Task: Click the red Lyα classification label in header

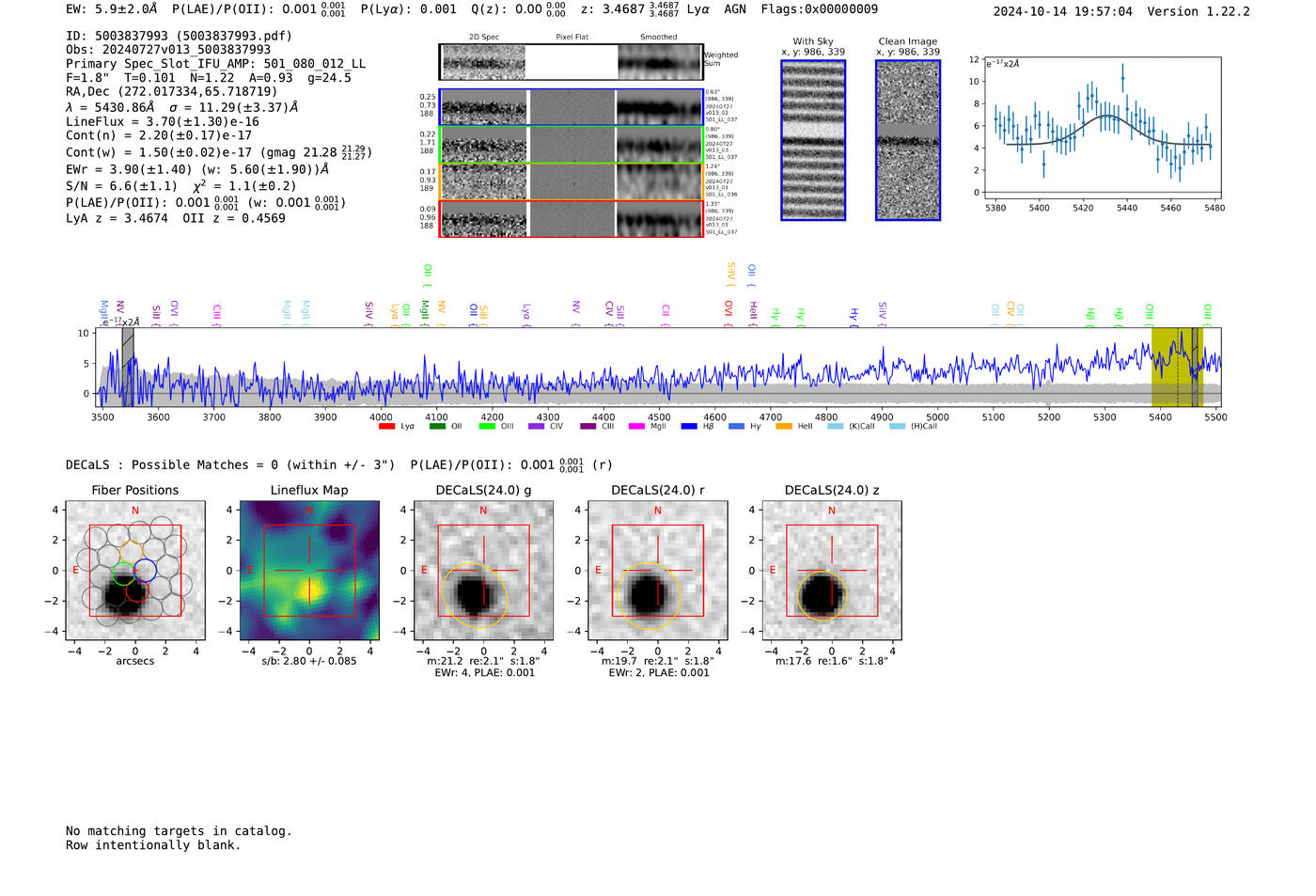Action: coord(698,9)
